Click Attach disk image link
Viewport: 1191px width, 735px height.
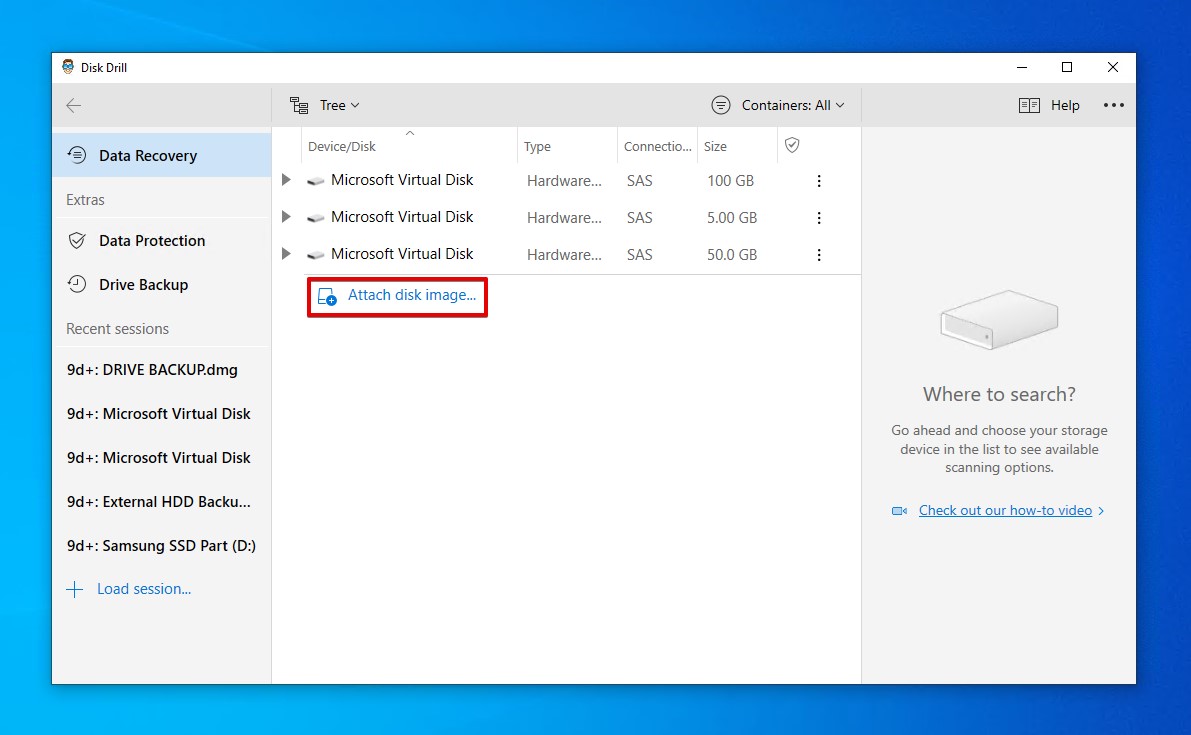click(412, 295)
